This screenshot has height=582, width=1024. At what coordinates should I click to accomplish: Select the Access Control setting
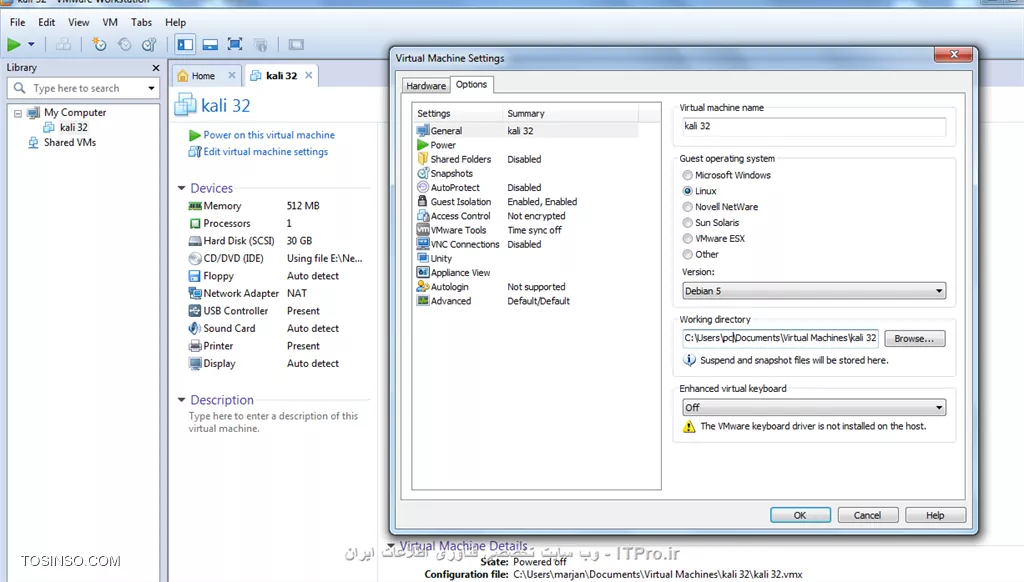click(526, 216)
